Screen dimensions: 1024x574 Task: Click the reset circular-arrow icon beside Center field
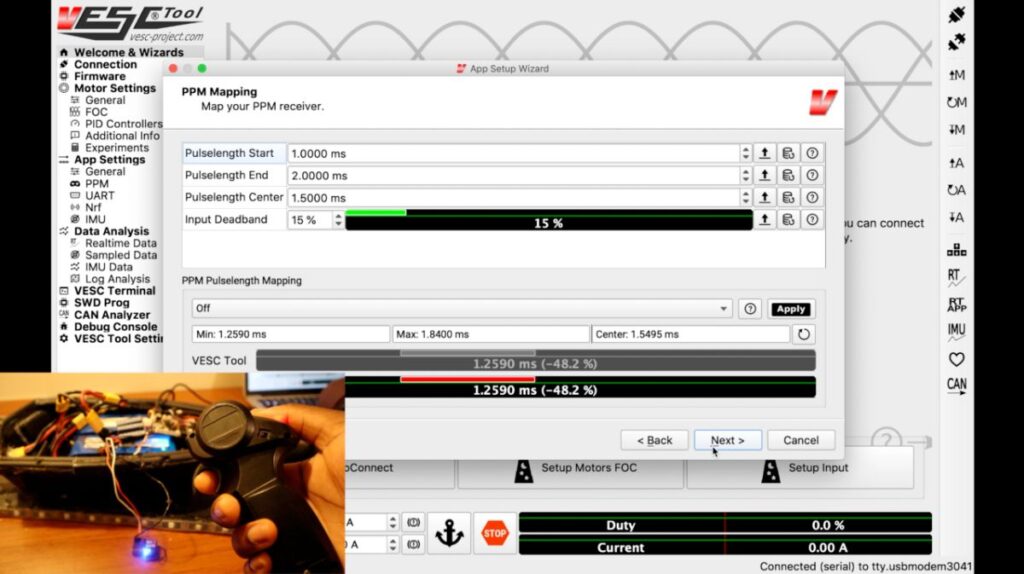(x=803, y=334)
